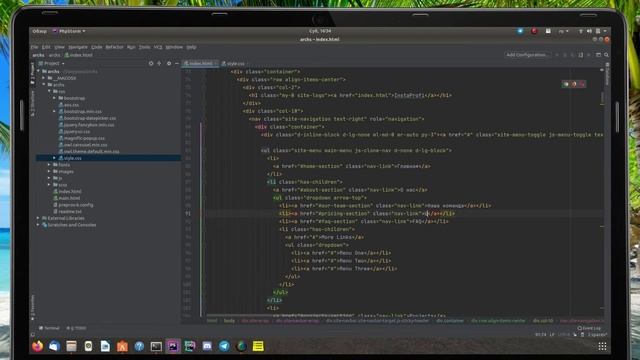
Task: Toggle the Database side panel tab
Action: tap(607, 73)
